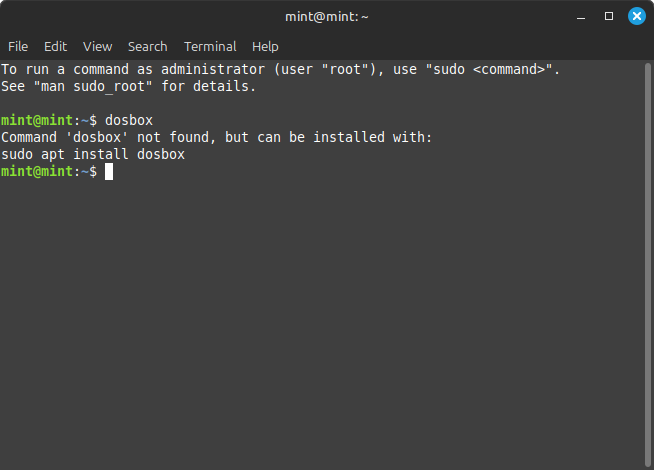Screen dimensions: 654x470
Task: Click the typed "dosbox" command text
Action: [x=129, y=121]
